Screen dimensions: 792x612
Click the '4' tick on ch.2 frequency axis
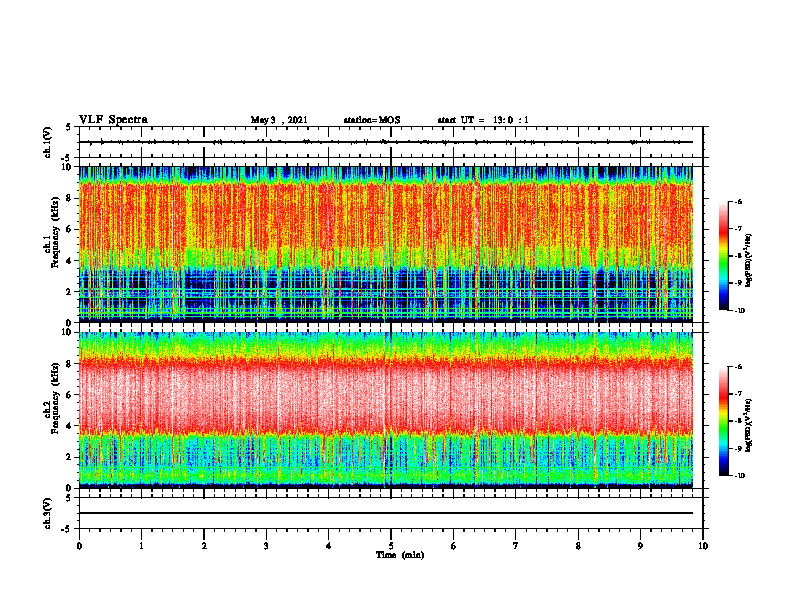coord(69,426)
